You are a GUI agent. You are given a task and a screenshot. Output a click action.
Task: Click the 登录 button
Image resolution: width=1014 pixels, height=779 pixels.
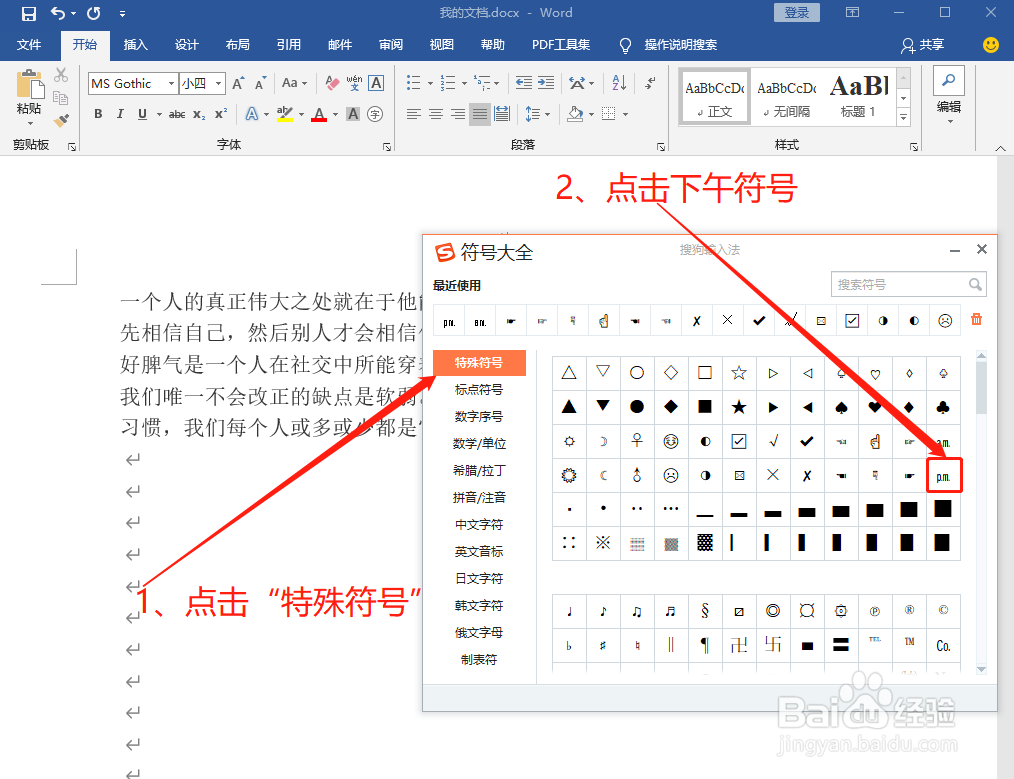[796, 12]
